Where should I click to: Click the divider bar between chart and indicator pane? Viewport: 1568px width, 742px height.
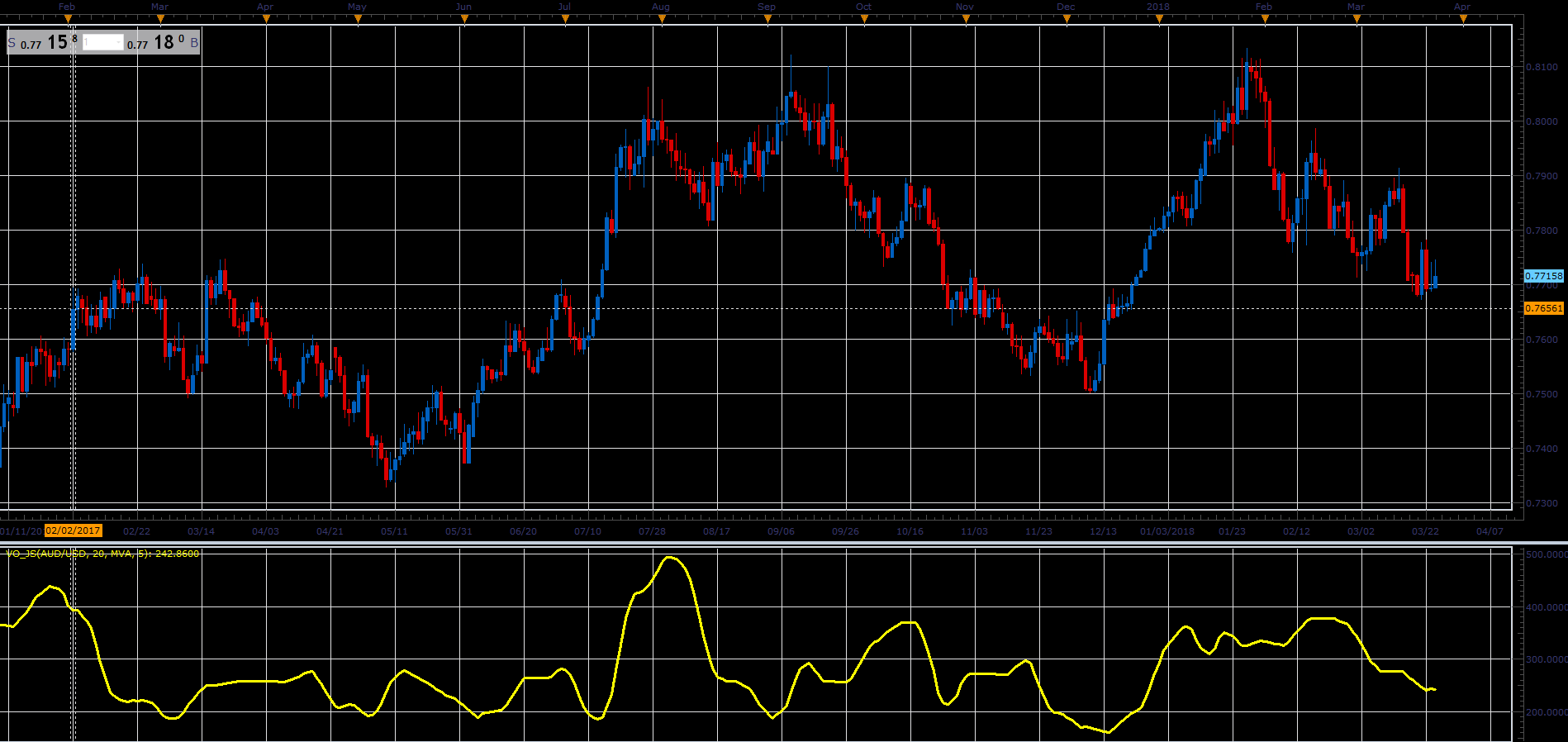point(784,543)
